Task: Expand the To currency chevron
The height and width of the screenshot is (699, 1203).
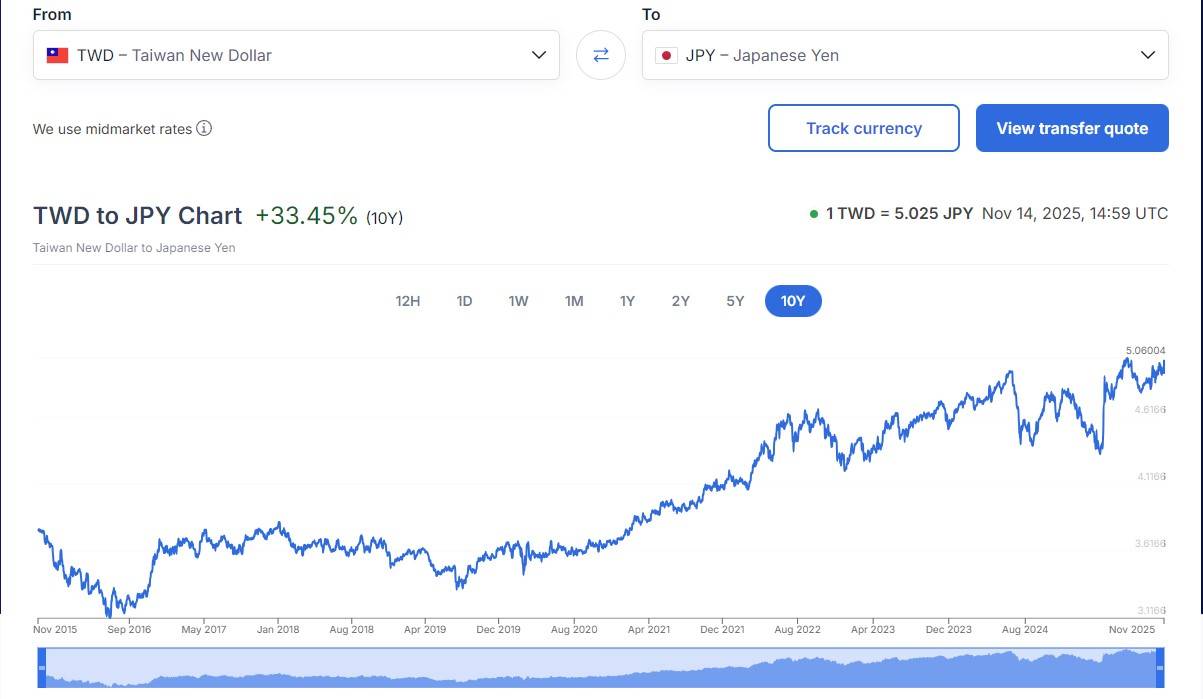Action: [x=1148, y=55]
